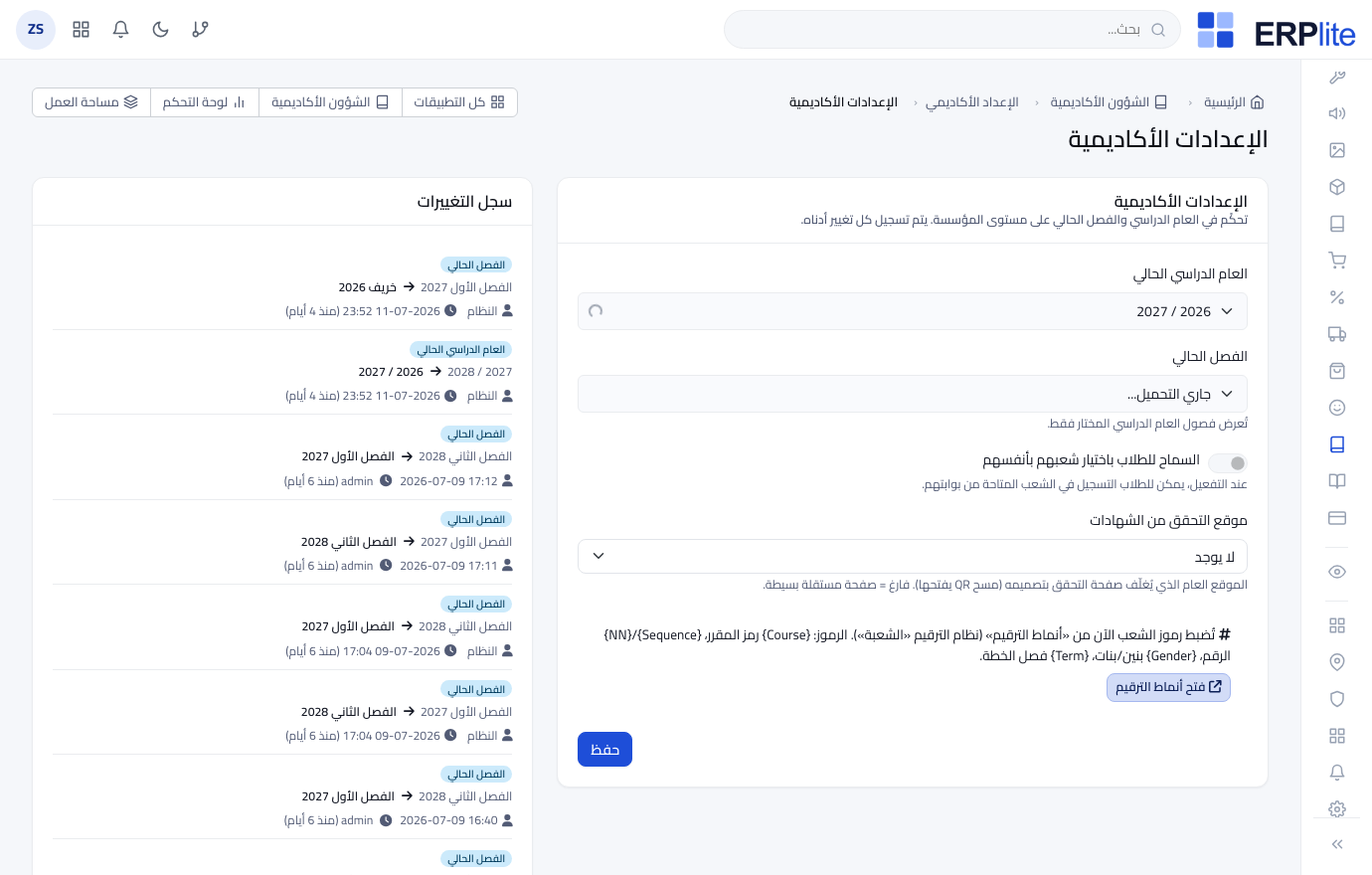
Task: Select لوحة التحكم tab
Action: [x=205, y=102]
